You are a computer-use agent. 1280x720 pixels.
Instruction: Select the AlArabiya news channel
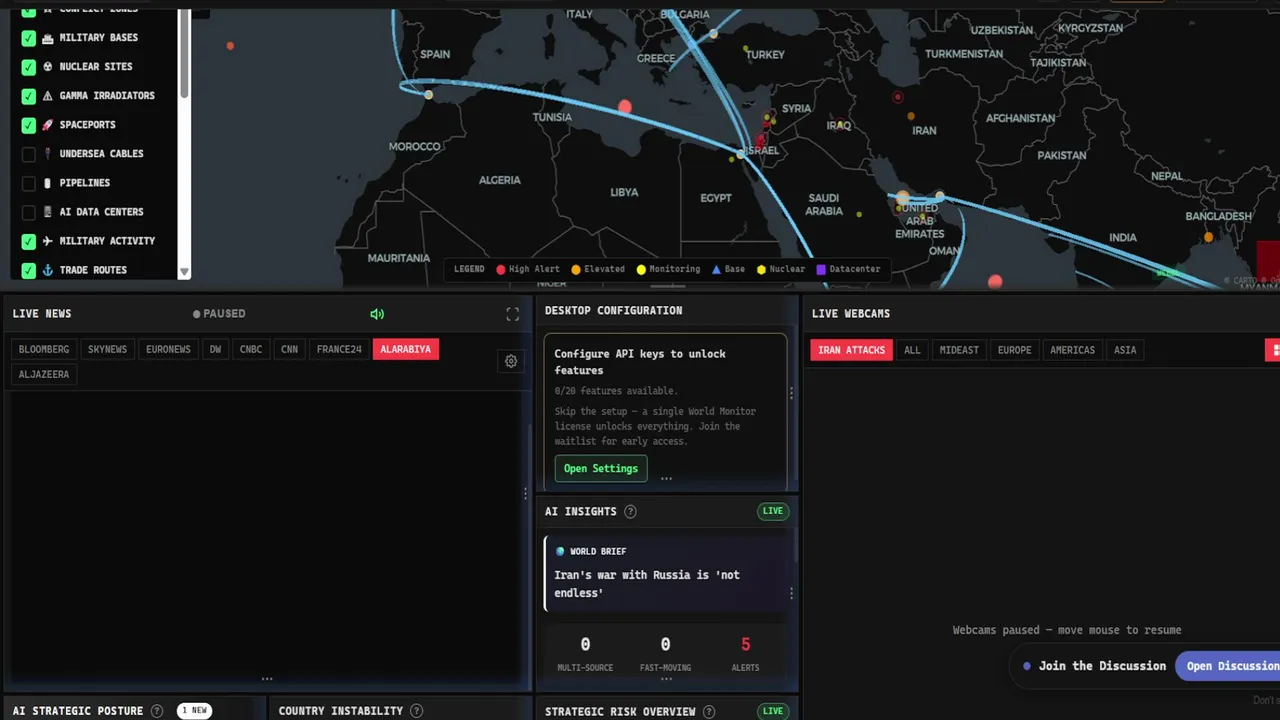coord(406,350)
